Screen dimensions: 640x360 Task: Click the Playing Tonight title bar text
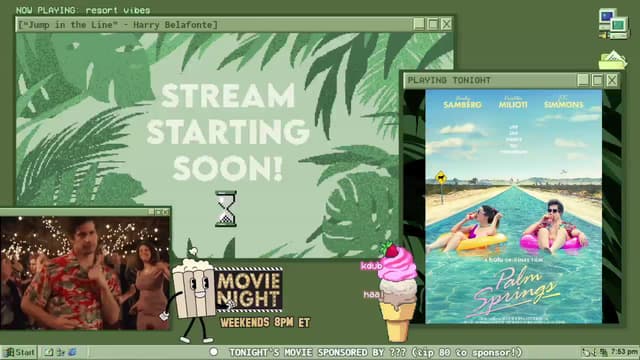(x=449, y=80)
